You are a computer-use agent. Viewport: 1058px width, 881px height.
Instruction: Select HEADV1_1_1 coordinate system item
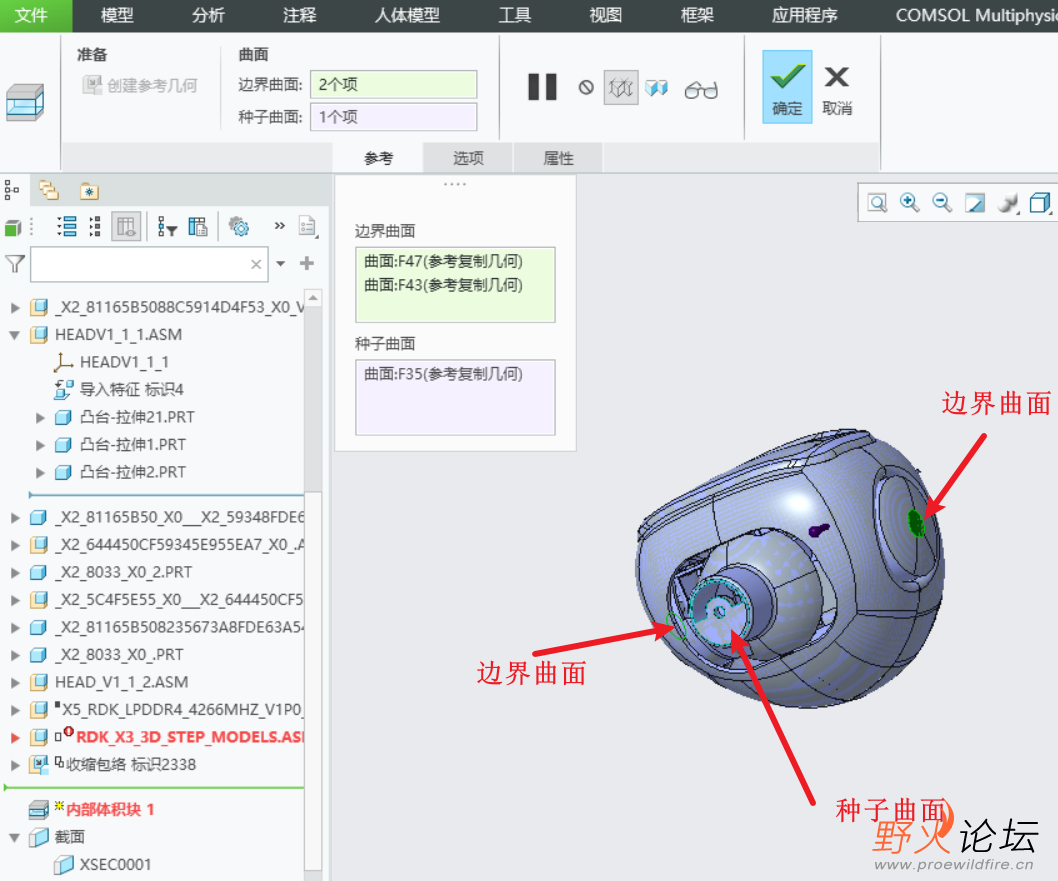click(111, 362)
